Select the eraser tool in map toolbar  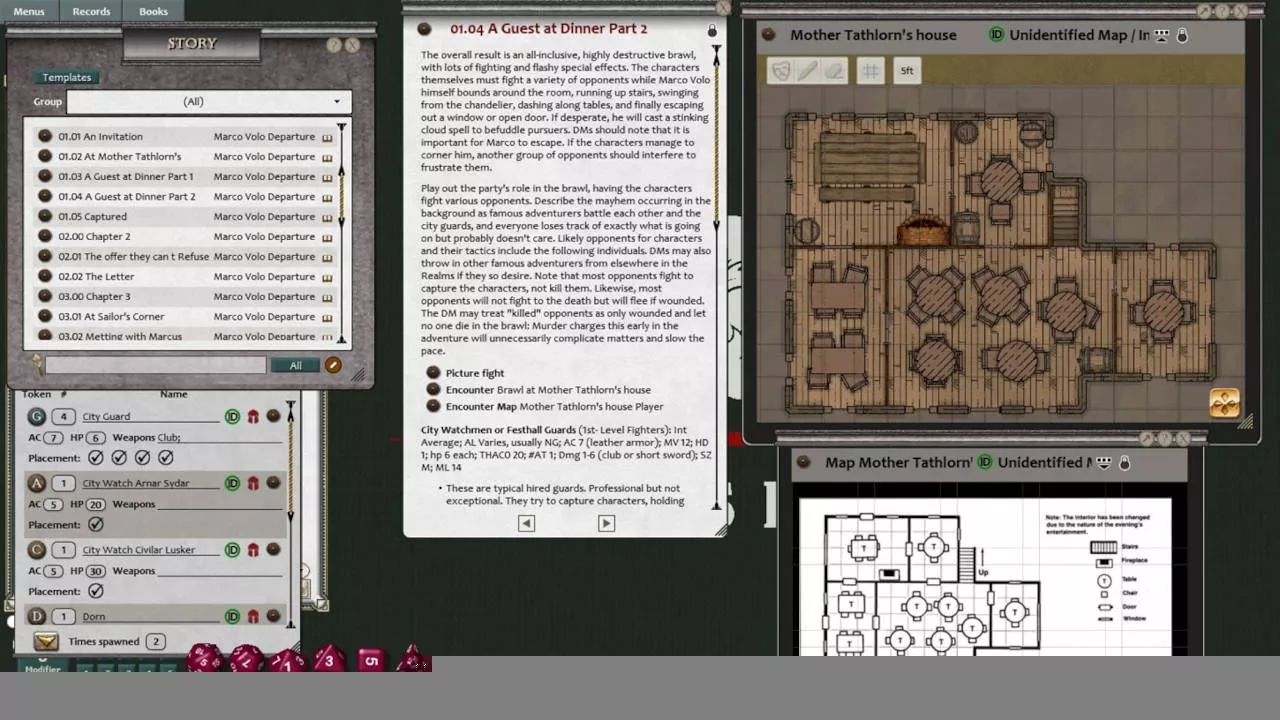tap(834, 71)
